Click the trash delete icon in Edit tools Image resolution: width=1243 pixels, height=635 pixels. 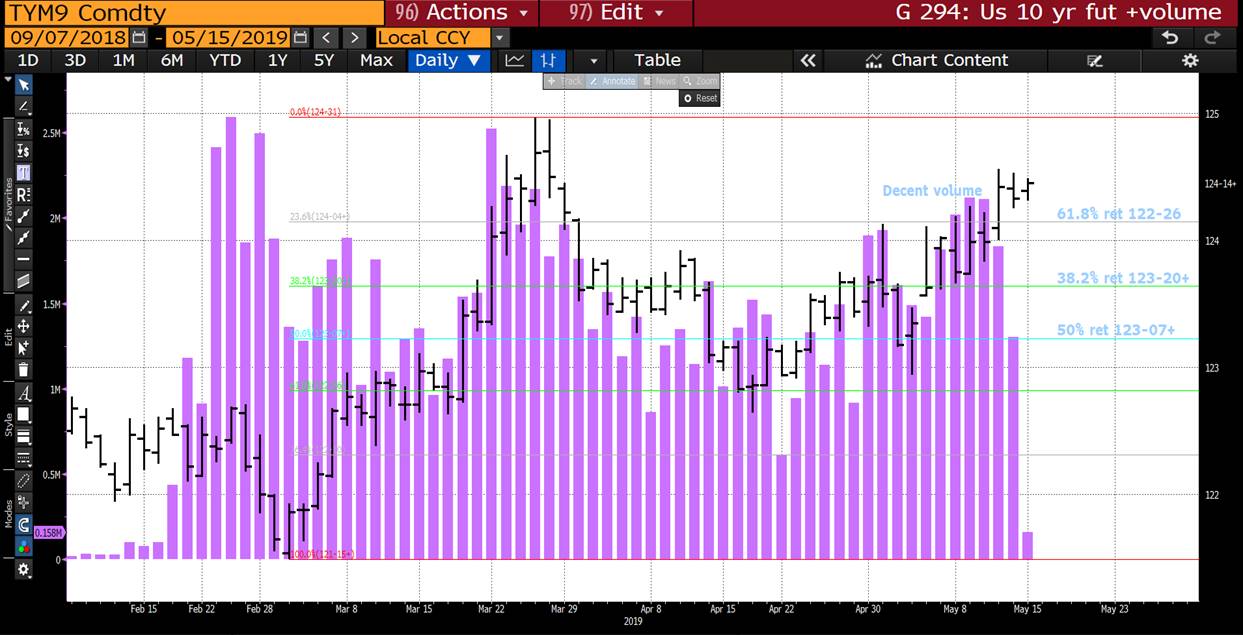[x=23, y=369]
